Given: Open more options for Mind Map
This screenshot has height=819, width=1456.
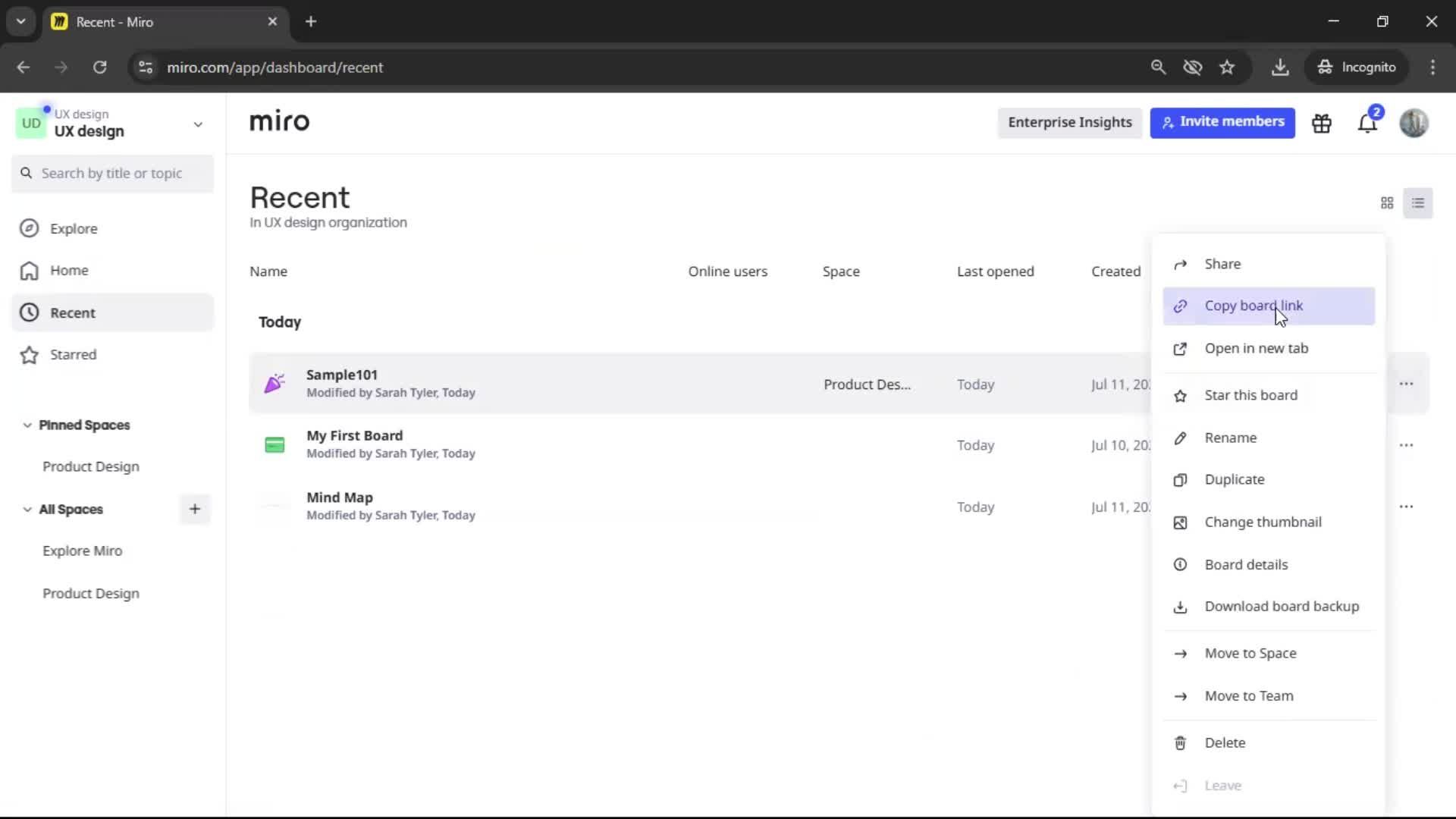Looking at the screenshot, I should pos(1407,507).
